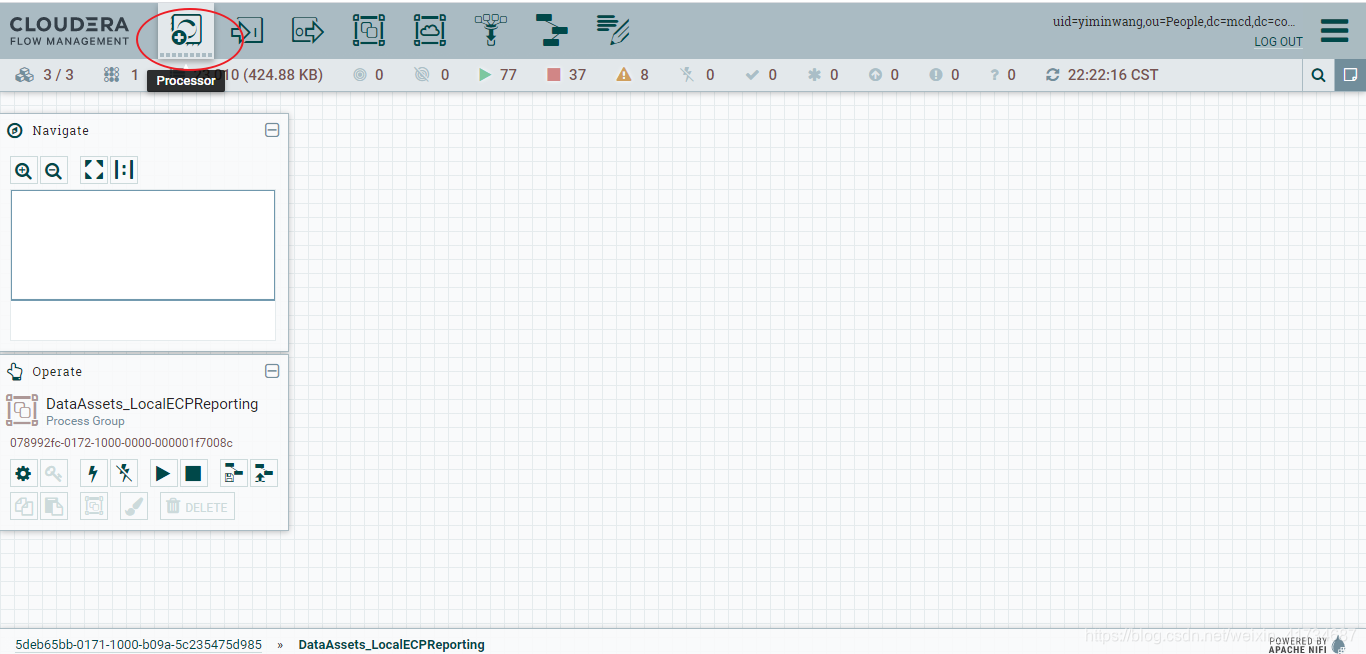Enable components with the lightning icon

point(94,473)
